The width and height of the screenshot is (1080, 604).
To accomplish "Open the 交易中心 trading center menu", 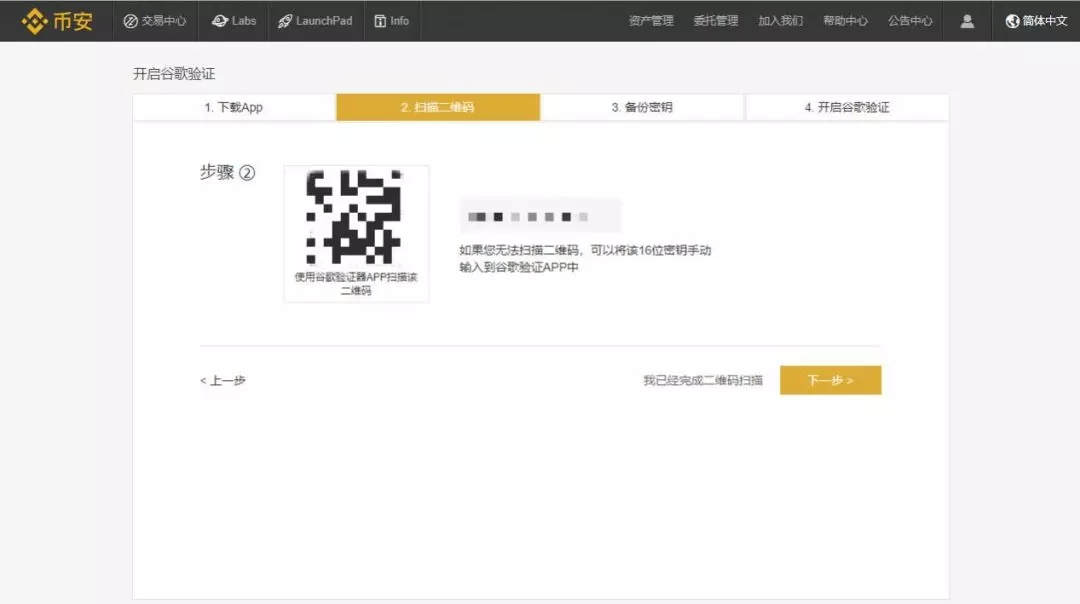I will (x=155, y=21).
